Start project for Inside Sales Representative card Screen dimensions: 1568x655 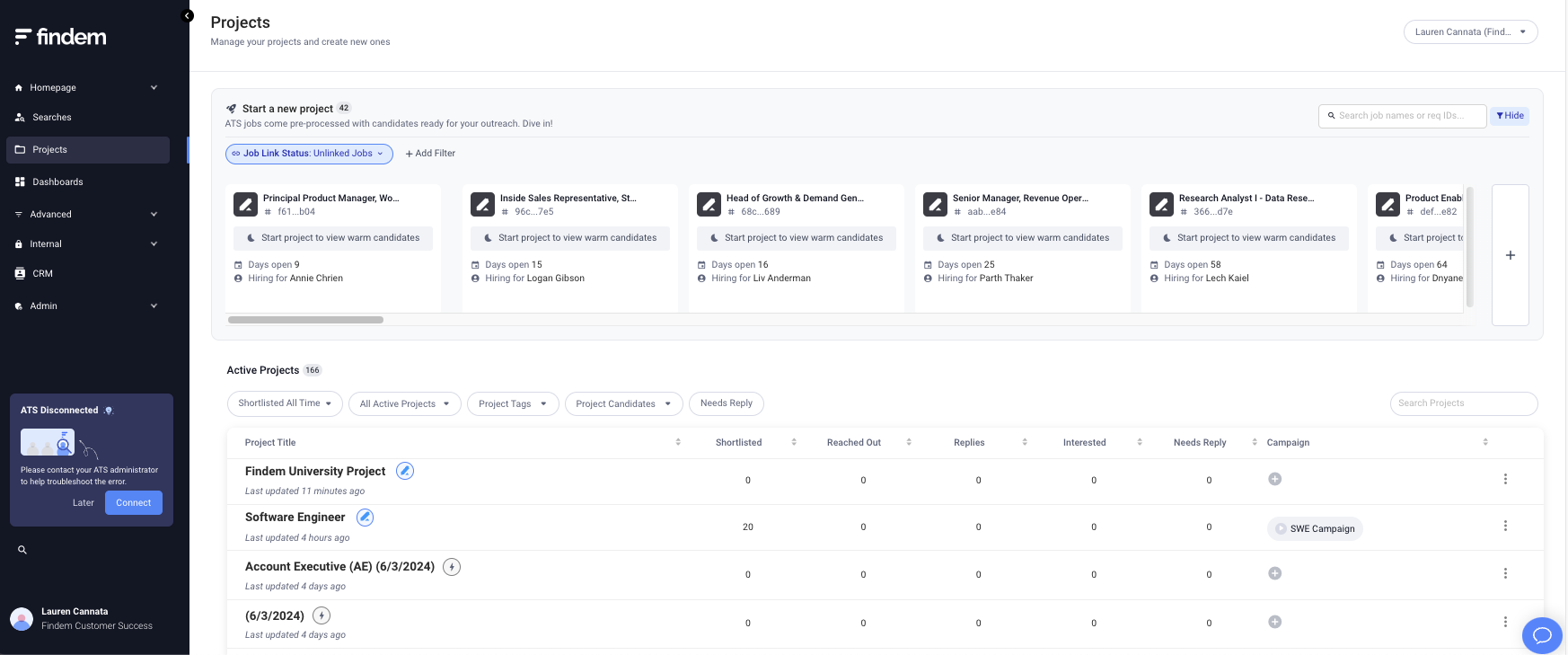coord(570,238)
